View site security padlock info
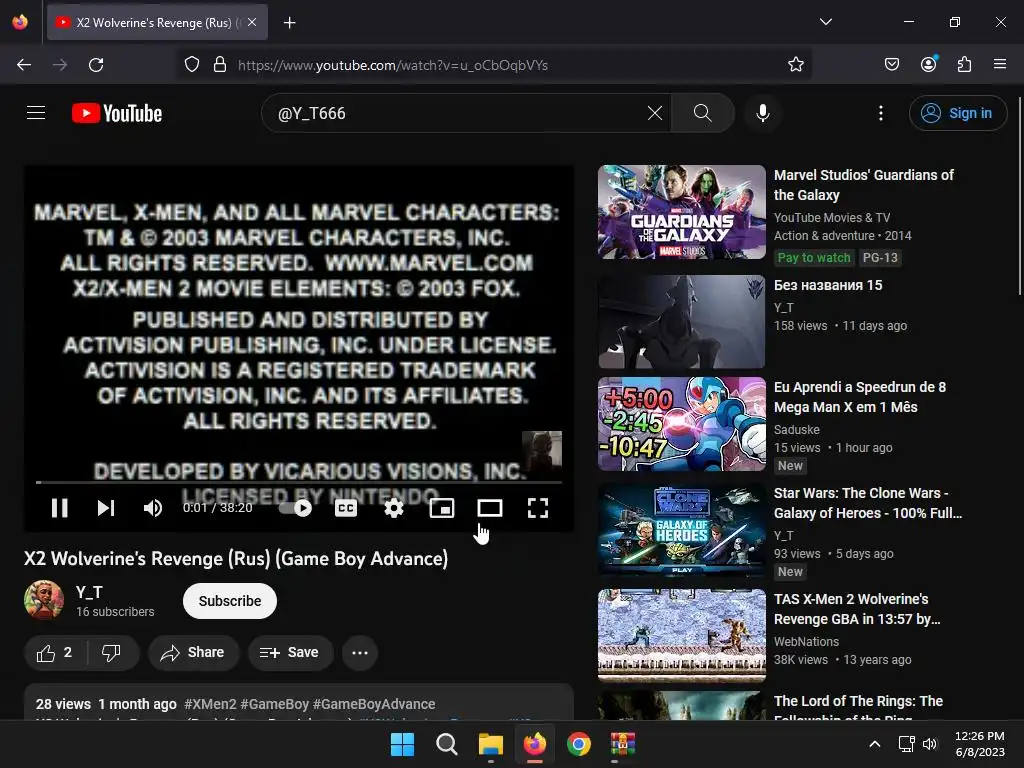 coord(220,65)
